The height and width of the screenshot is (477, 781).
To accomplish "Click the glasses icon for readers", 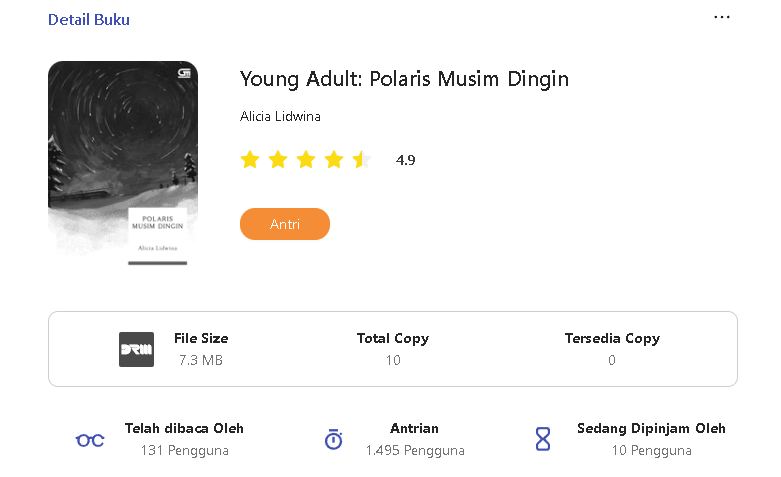I will [x=90, y=440].
